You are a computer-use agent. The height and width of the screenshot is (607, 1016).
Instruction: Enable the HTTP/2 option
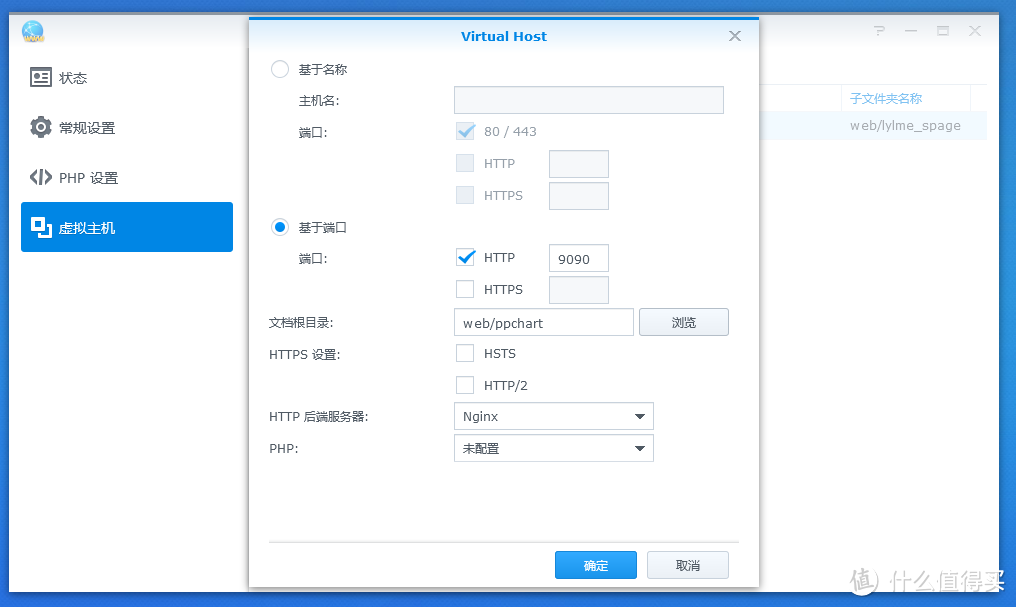pos(465,385)
